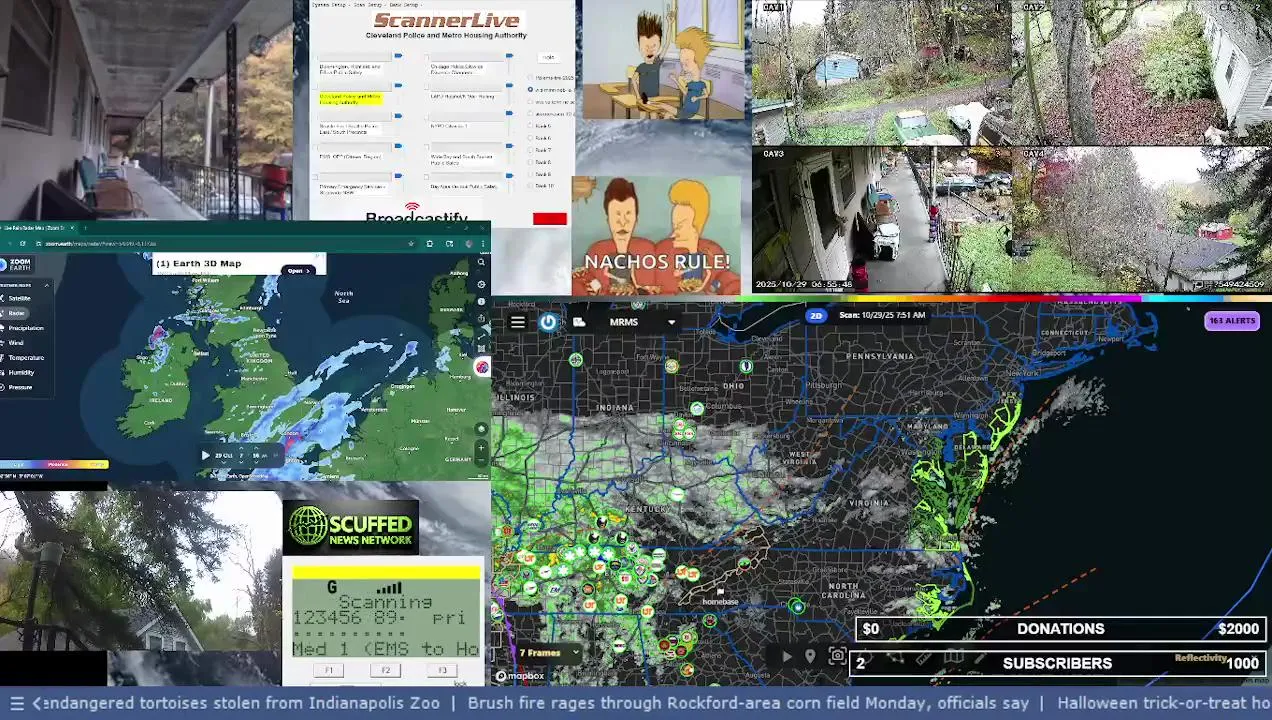Adjust the Cleveland Police channel blue slider
The image size is (1272, 720).
[x=398, y=86]
